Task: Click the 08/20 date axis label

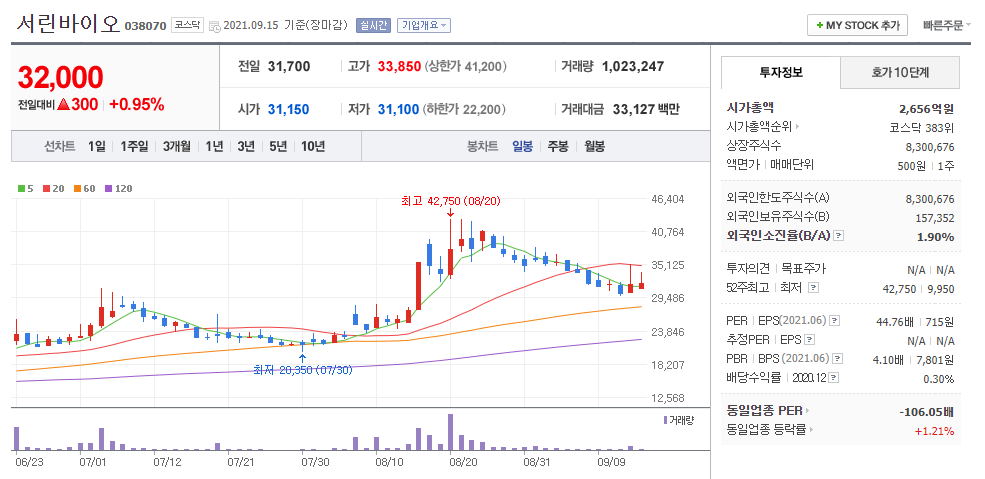Action: pyautogui.click(x=463, y=462)
